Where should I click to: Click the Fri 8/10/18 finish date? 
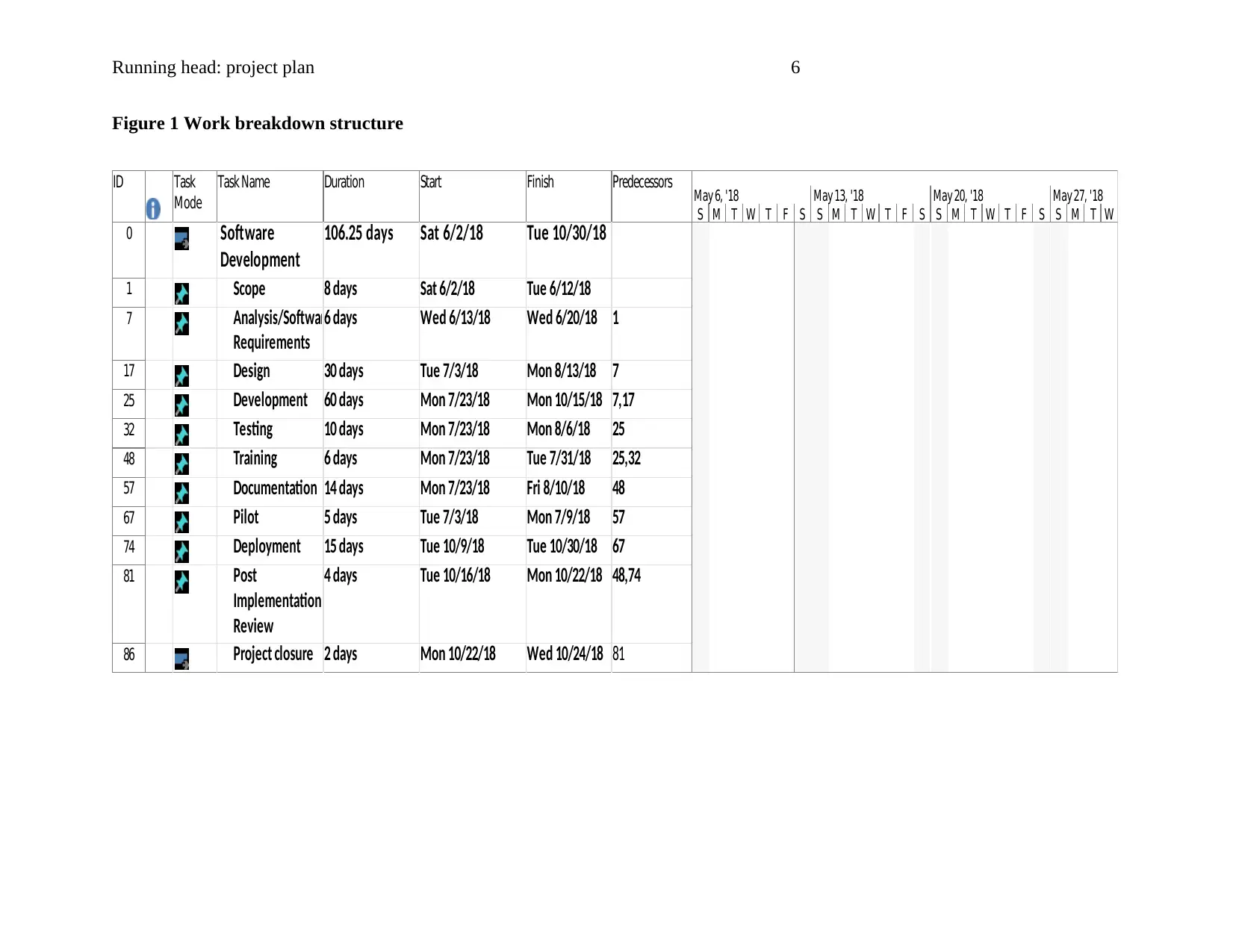556,488
